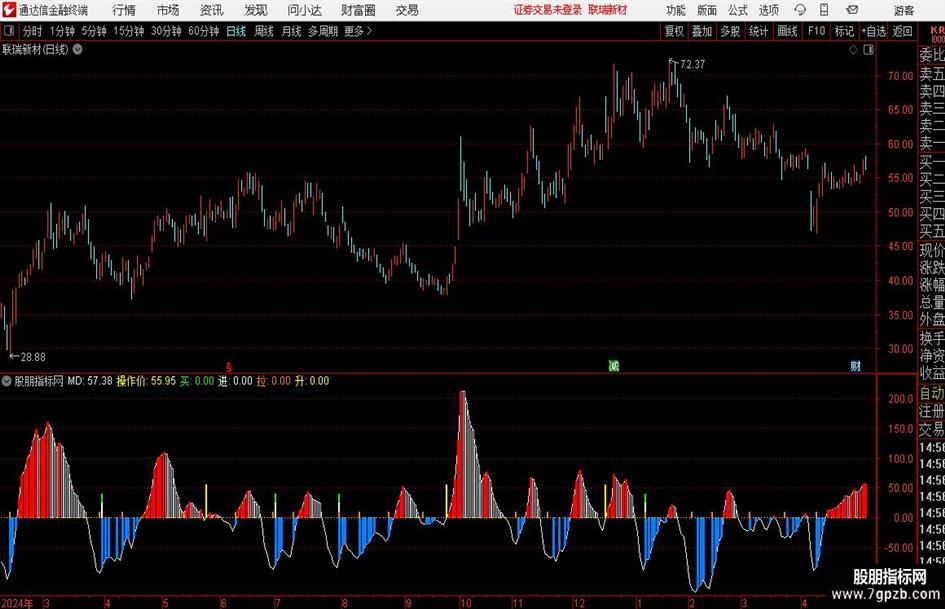Click the 72.37 high price label

(692, 64)
